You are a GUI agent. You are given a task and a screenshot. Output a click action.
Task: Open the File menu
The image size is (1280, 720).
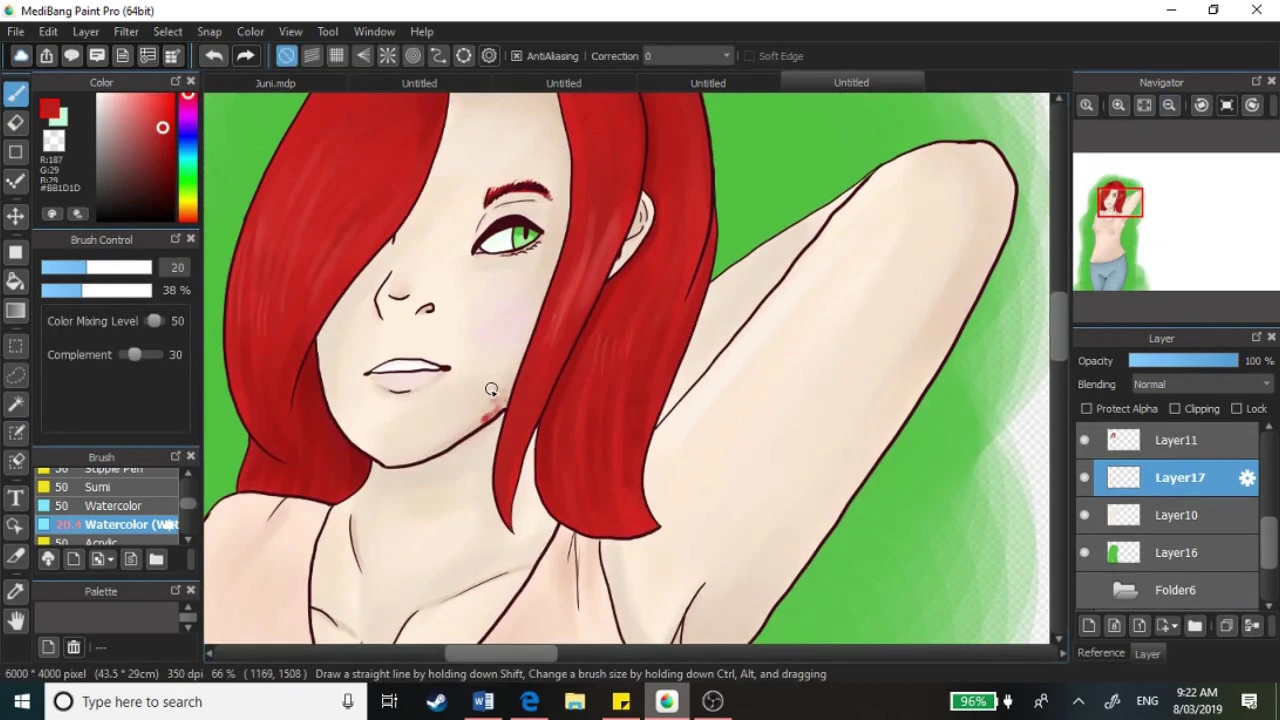point(16,32)
